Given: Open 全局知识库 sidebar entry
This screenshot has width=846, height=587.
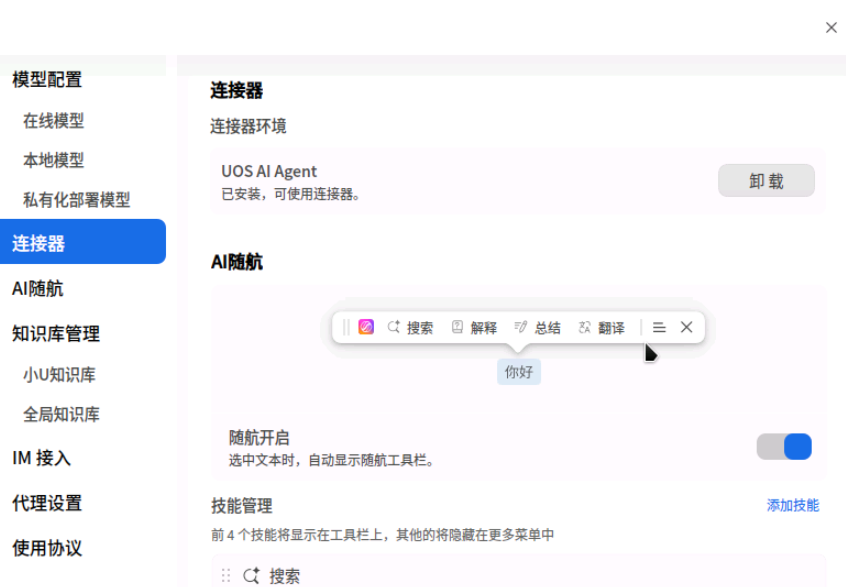Looking at the screenshot, I should coord(62,414).
